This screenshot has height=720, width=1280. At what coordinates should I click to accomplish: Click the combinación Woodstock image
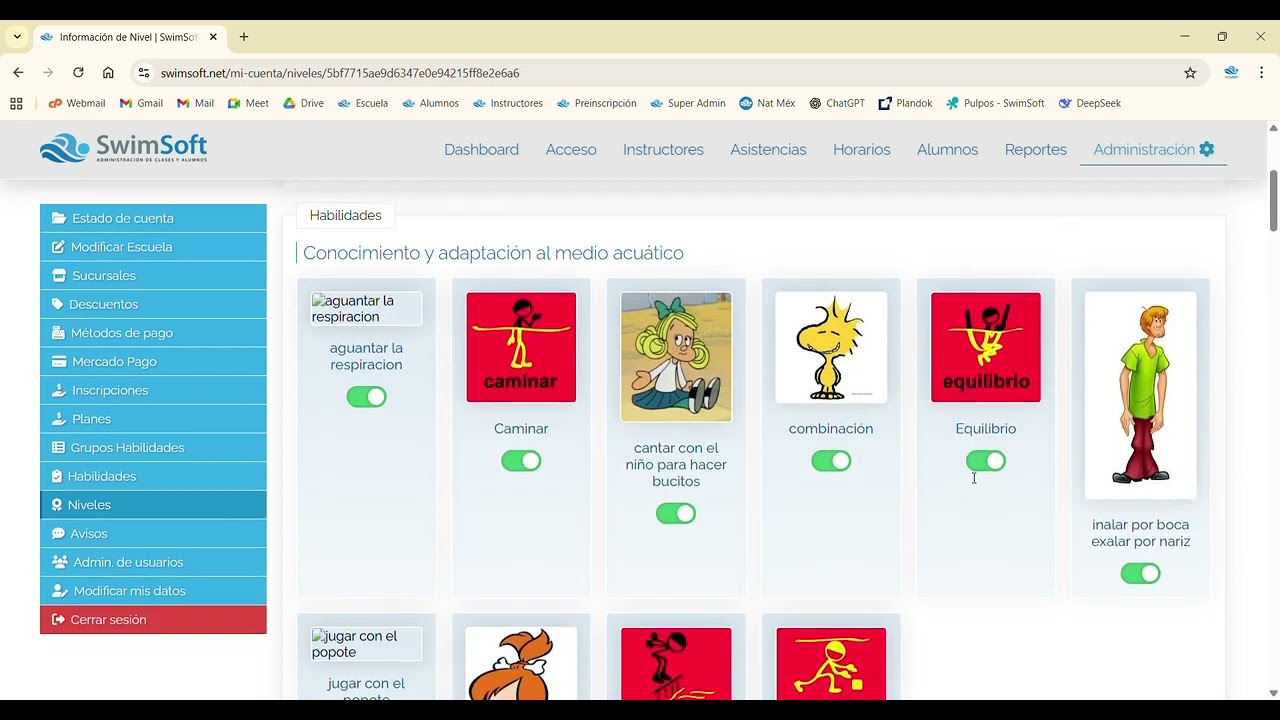[831, 347]
